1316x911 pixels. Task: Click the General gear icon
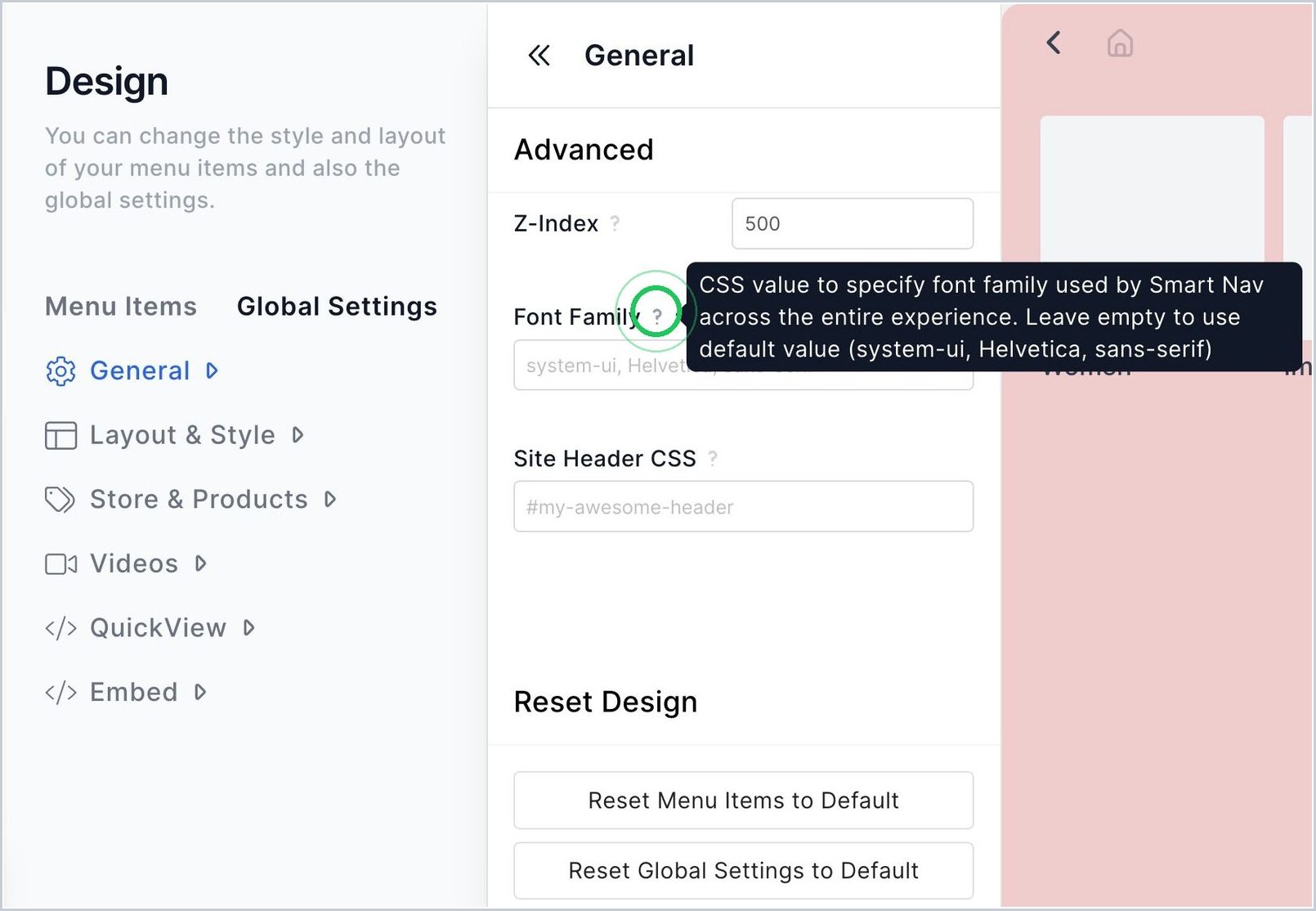pos(60,371)
